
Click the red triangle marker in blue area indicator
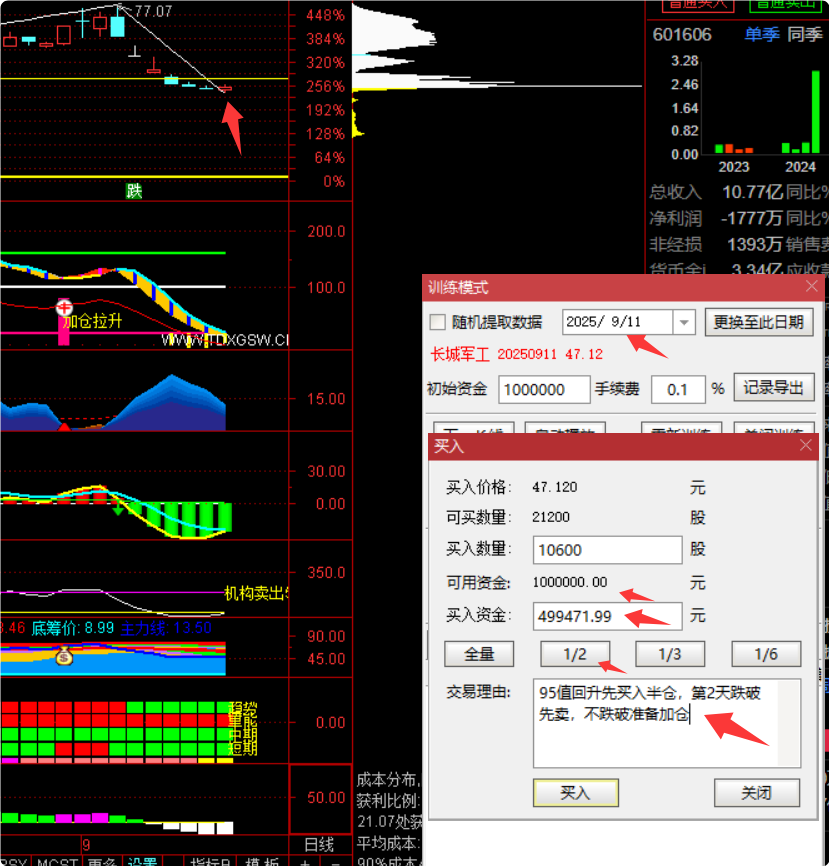pyautogui.click(x=64, y=427)
